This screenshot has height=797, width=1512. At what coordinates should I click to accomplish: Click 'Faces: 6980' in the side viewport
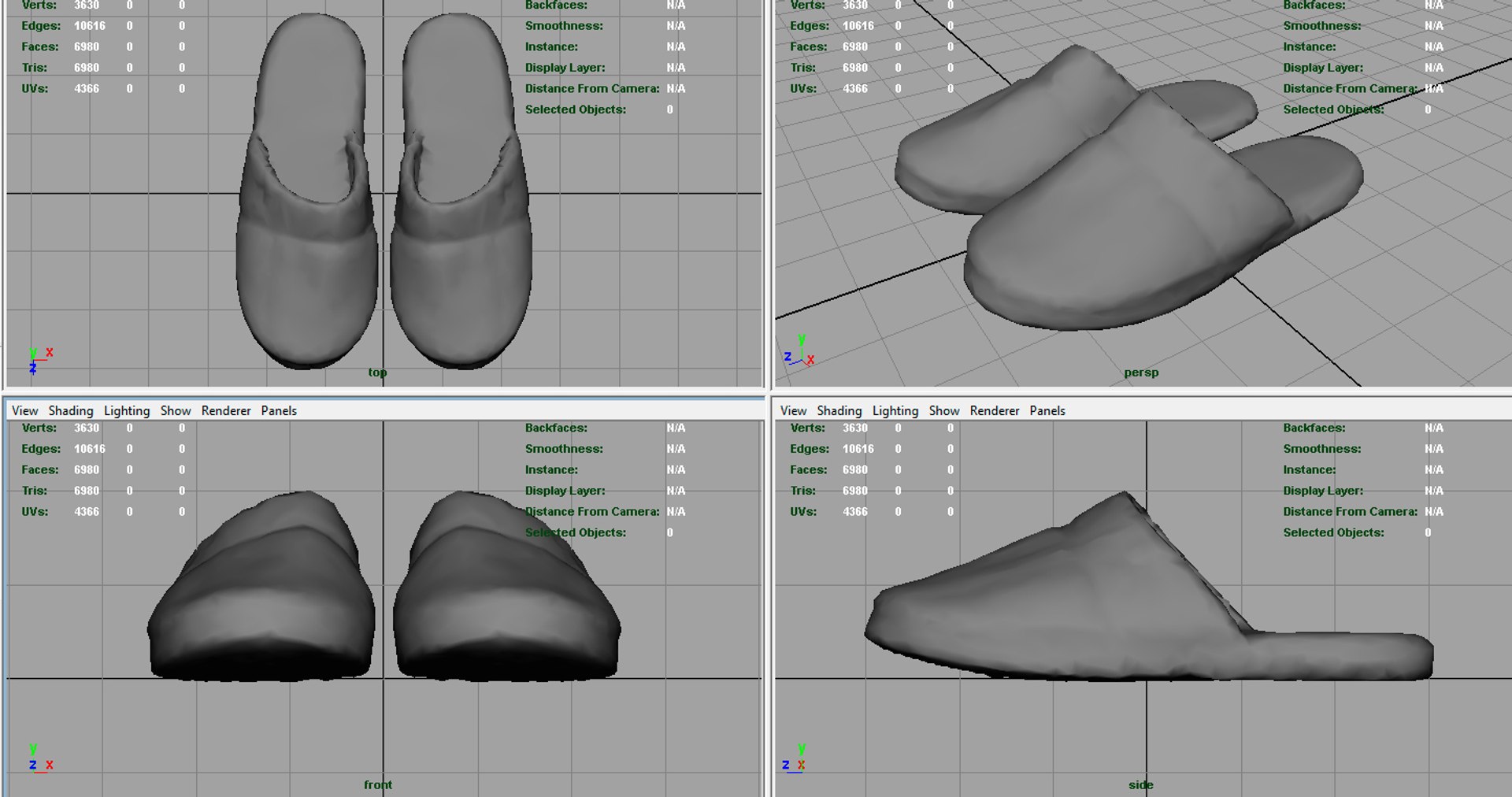828,469
